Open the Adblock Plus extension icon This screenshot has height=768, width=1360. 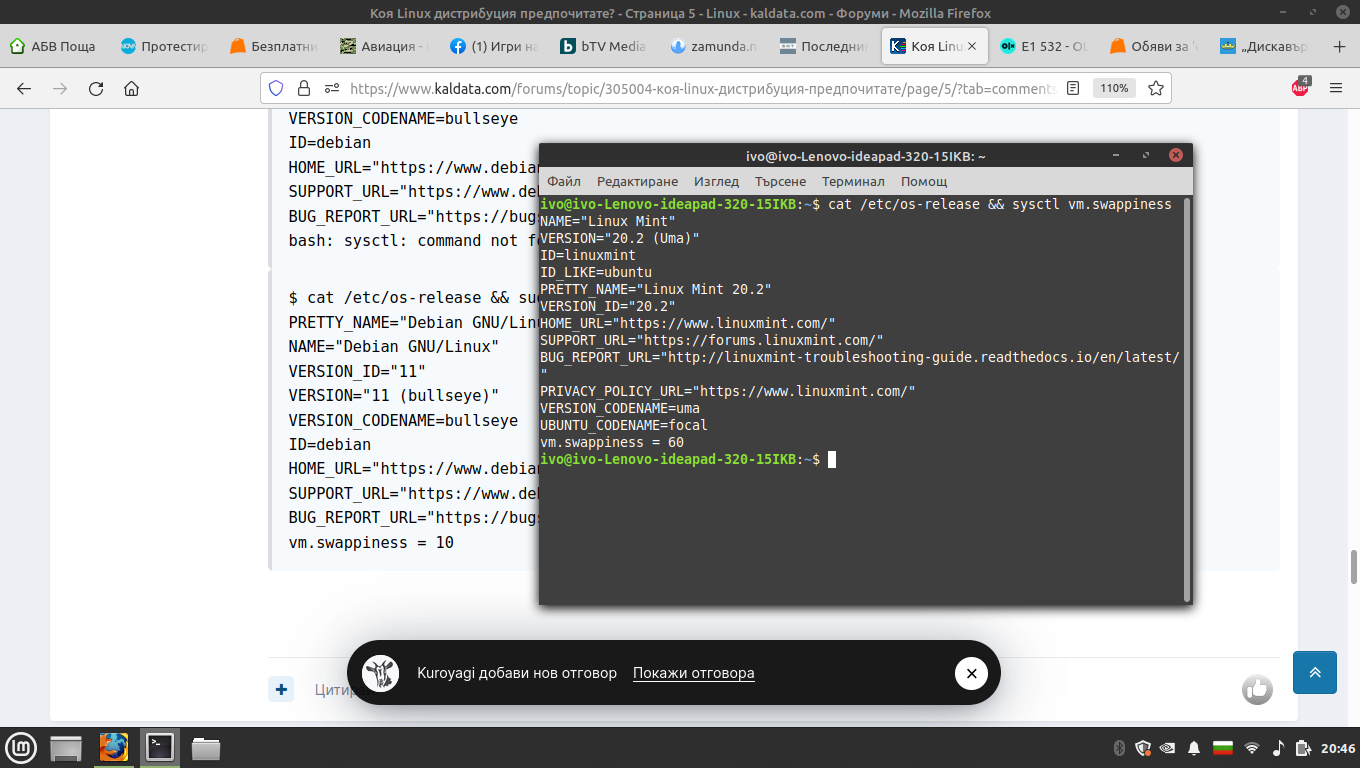pyautogui.click(x=1300, y=87)
